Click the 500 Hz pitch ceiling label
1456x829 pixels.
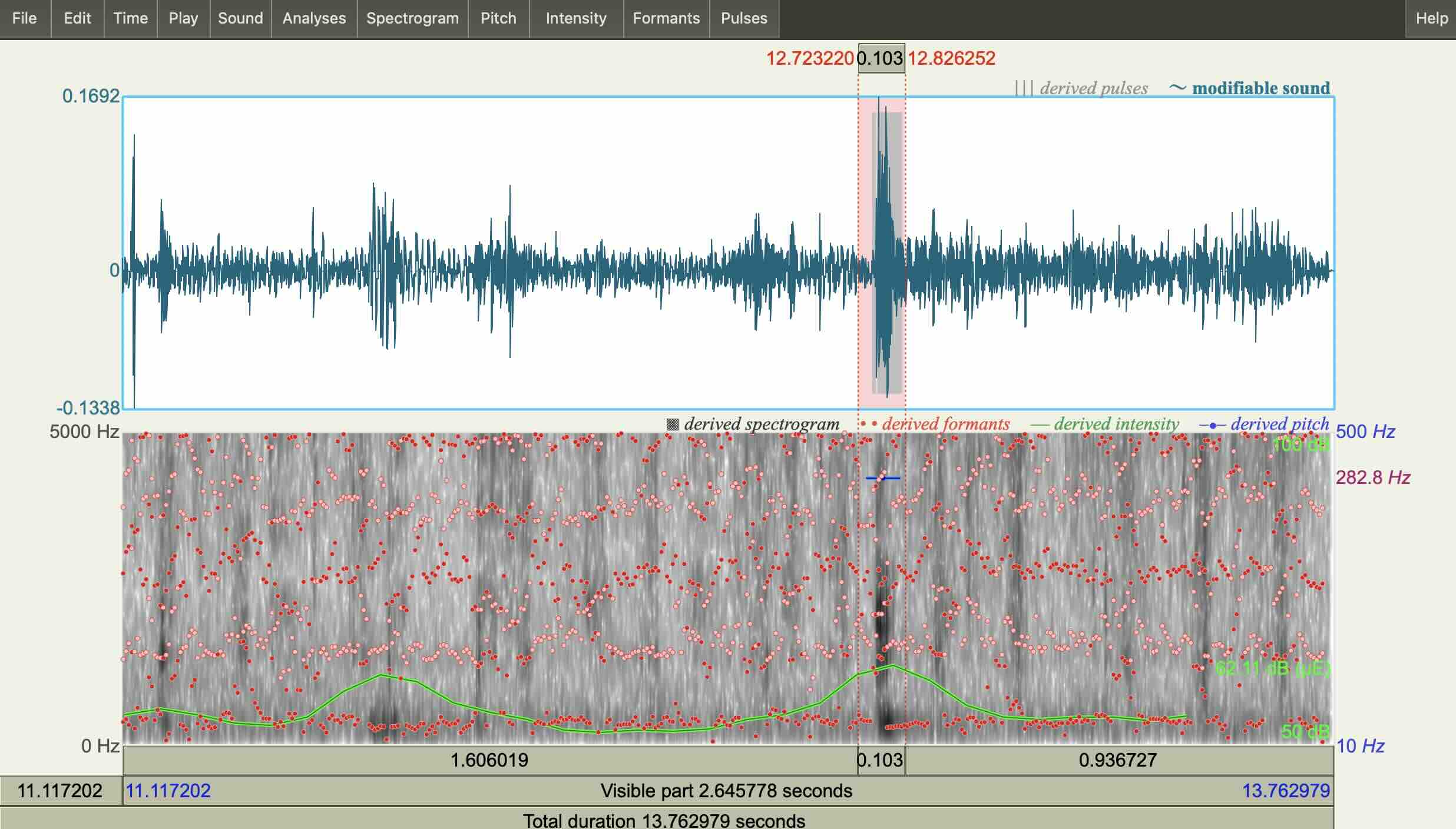point(1365,432)
